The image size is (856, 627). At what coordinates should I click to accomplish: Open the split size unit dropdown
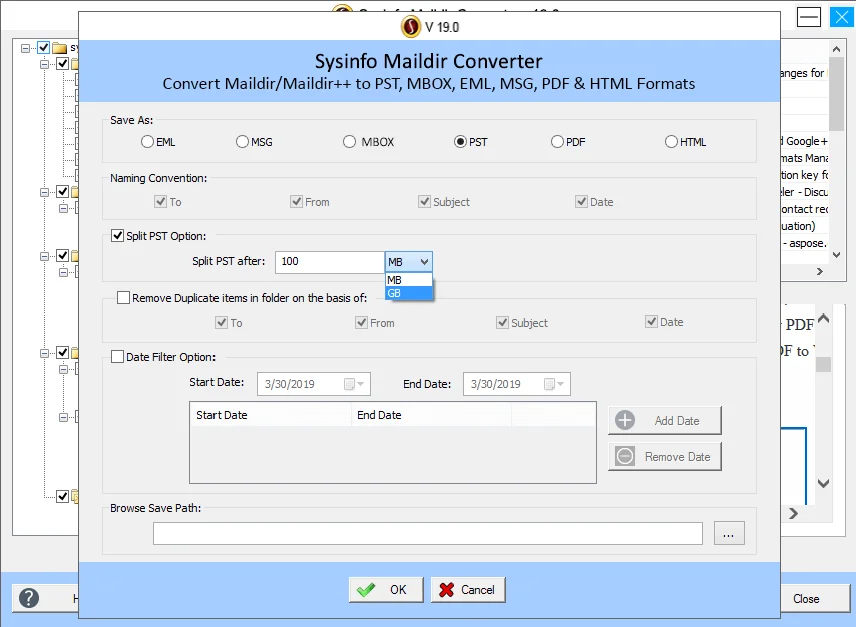pos(424,262)
